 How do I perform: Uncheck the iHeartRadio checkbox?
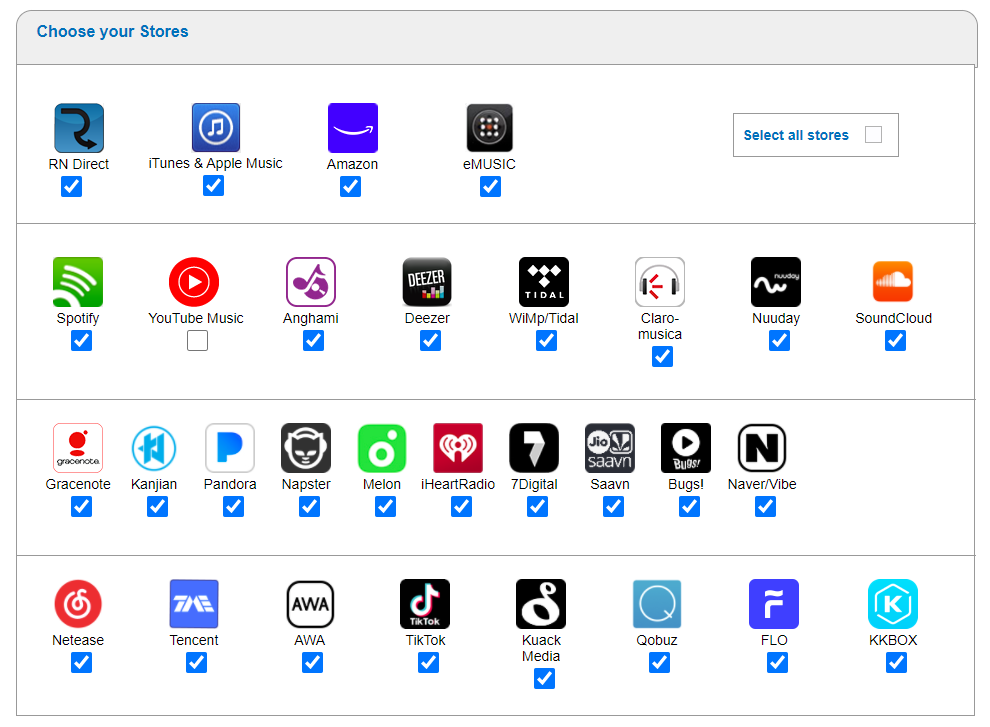(462, 507)
